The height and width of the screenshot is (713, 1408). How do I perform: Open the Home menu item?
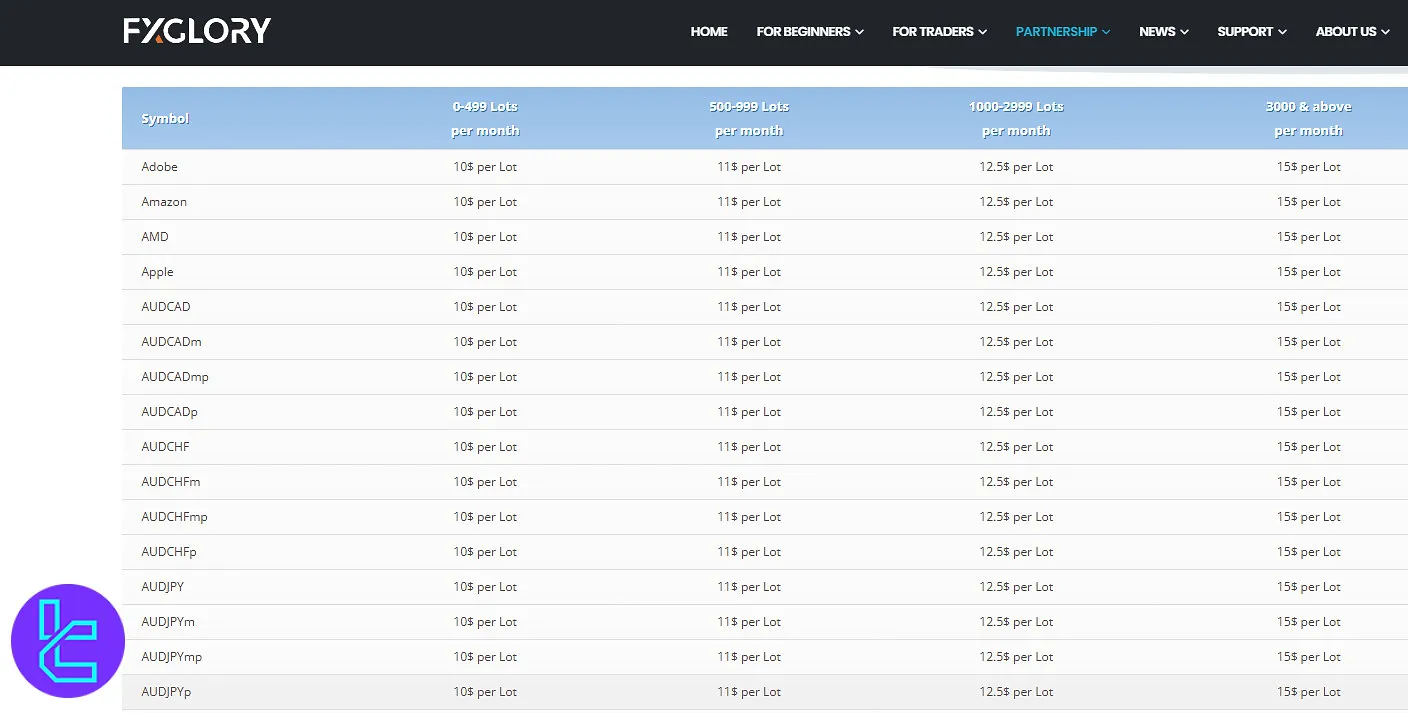point(709,32)
